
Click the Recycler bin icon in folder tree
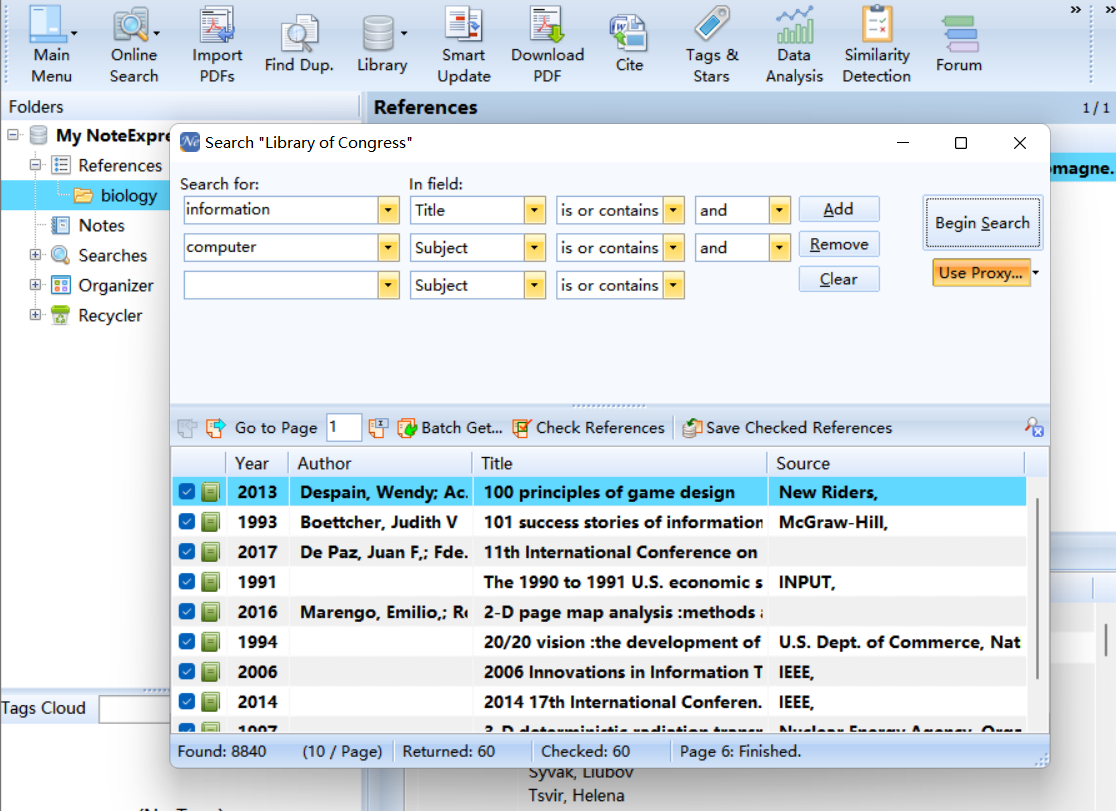[60, 315]
